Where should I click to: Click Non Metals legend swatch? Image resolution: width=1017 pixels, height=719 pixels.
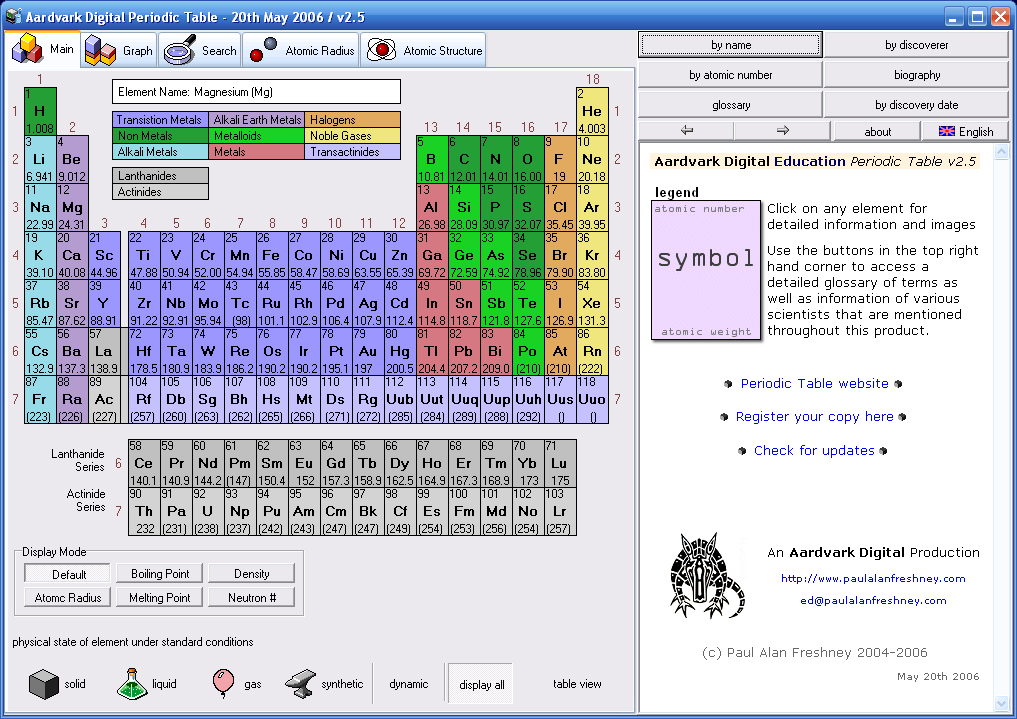tap(160, 136)
